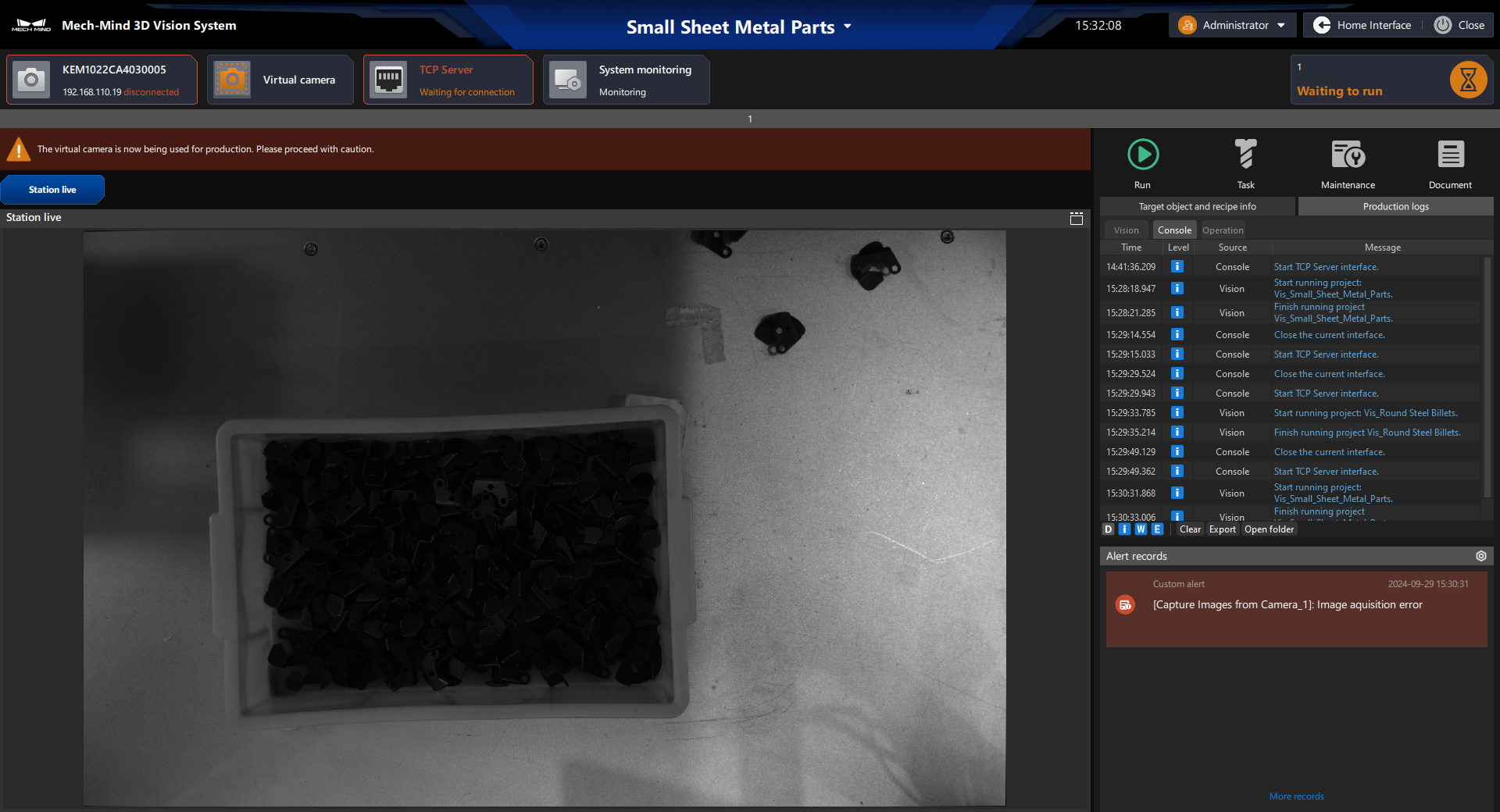This screenshot has width=1500, height=812.
Task: Click the KEM1022CA4030005 camera icon
Action: [32, 80]
